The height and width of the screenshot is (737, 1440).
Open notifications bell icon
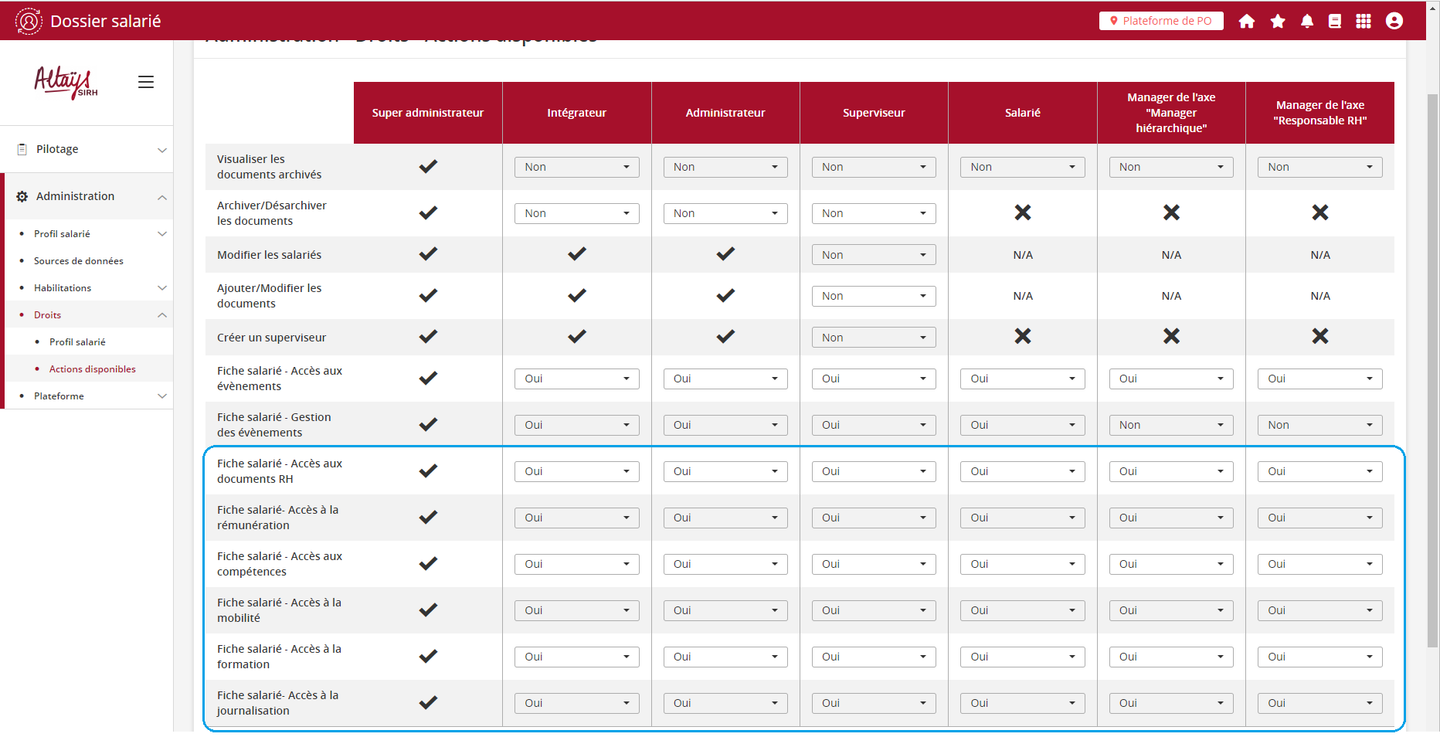(1307, 21)
